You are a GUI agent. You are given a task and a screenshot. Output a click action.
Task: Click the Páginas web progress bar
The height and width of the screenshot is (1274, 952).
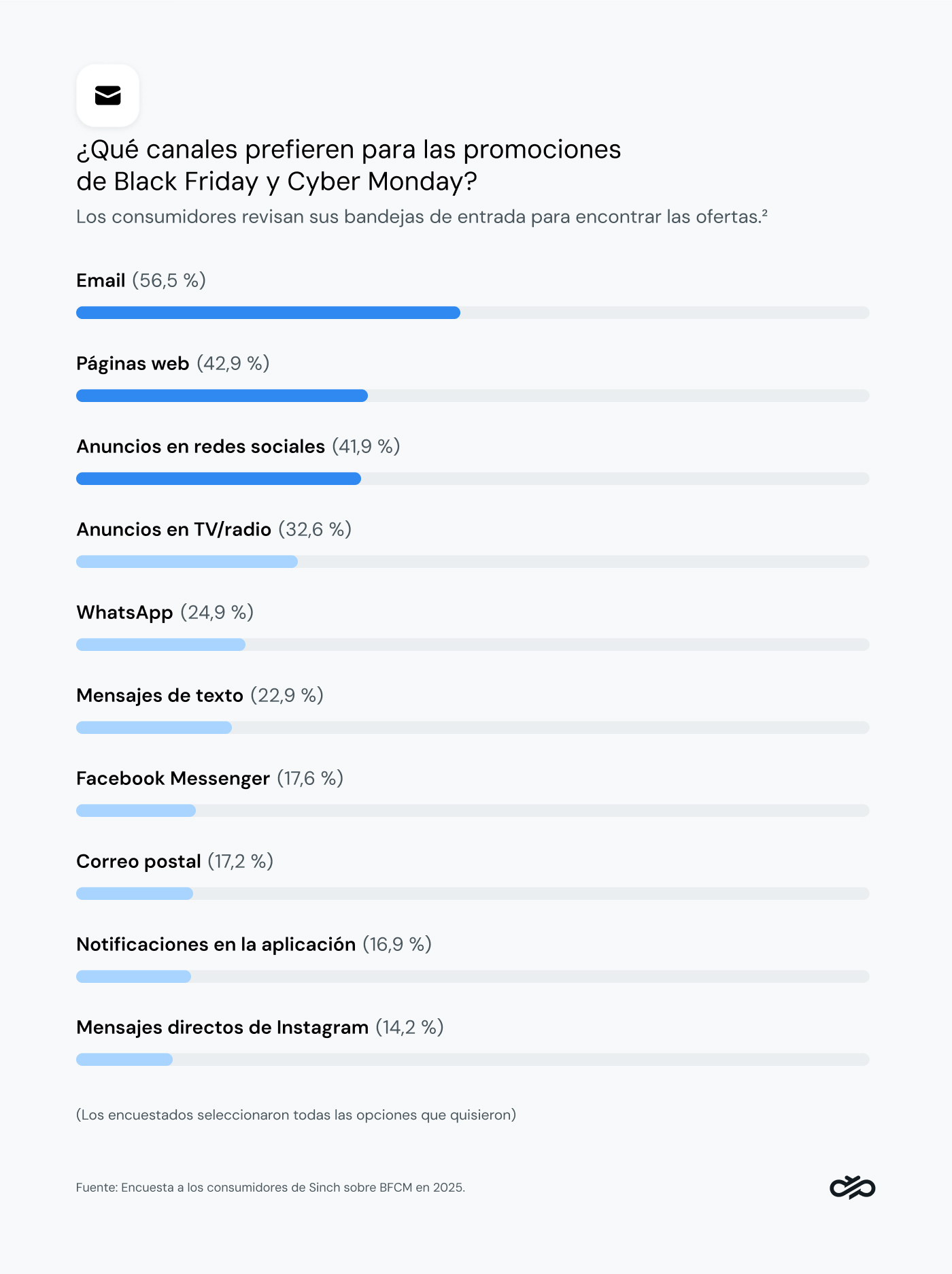coord(473,396)
